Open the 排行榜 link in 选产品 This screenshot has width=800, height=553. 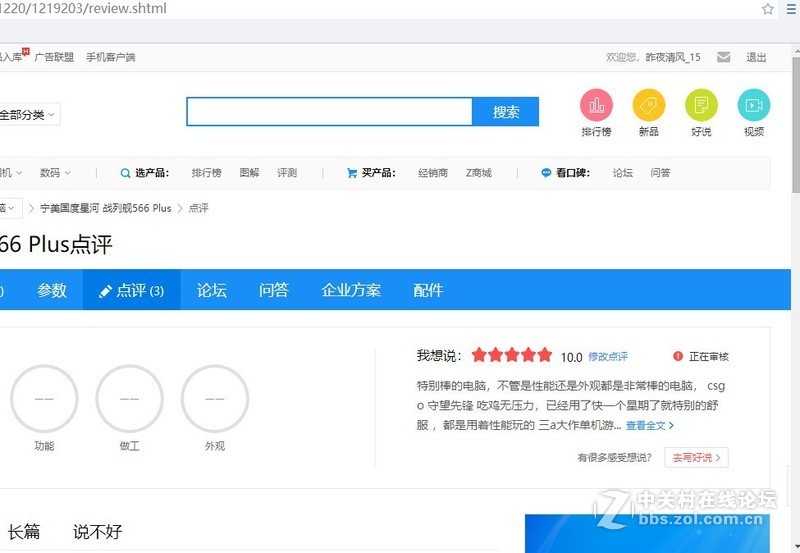point(207,173)
